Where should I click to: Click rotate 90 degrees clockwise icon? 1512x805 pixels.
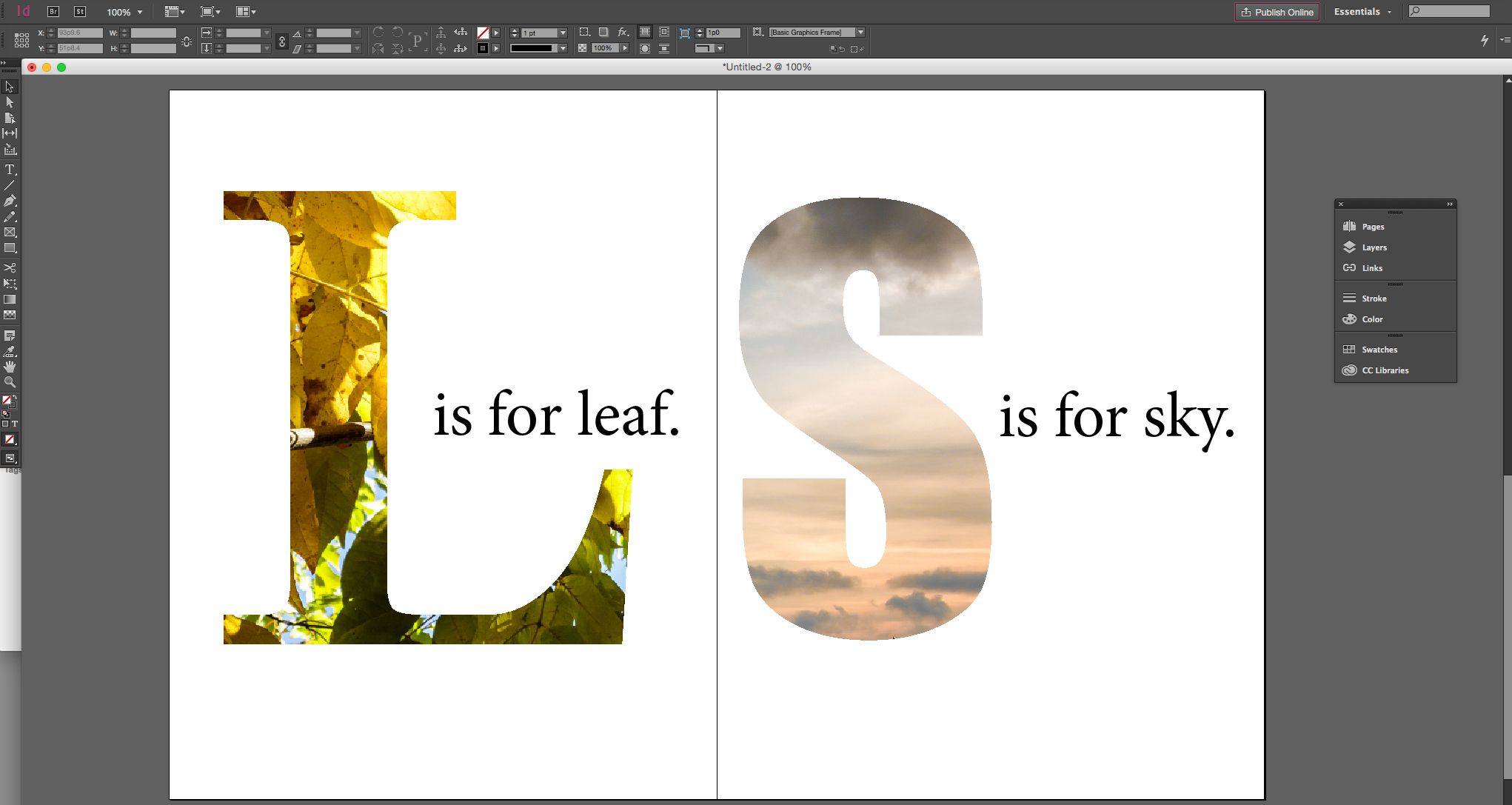[378, 32]
